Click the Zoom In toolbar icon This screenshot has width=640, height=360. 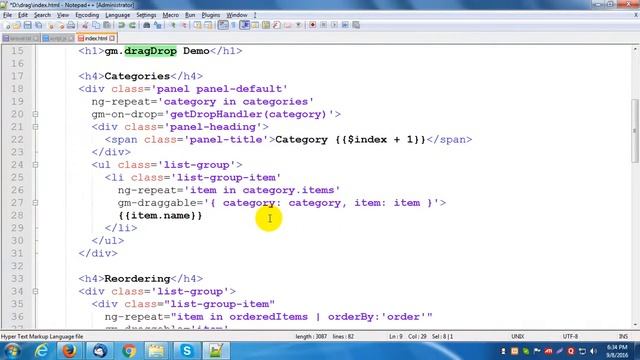[173, 25]
